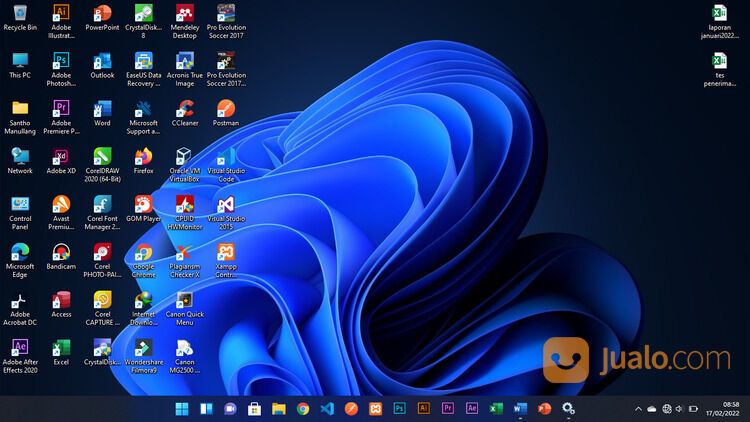Viewport: 750px width, 422px height.
Task: Launch Google Chrome from the desktop shortcut
Action: click(x=143, y=261)
